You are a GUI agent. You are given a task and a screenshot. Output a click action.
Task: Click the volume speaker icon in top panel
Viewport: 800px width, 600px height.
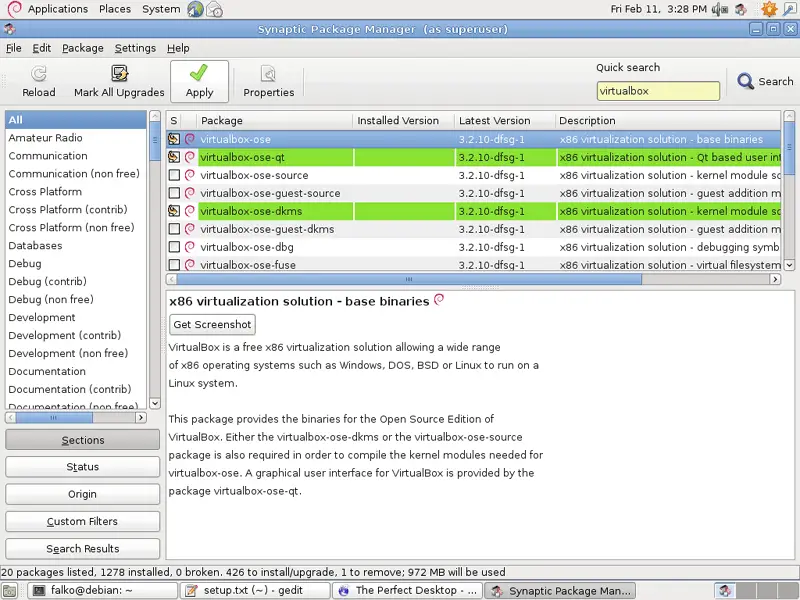click(720, 9)
